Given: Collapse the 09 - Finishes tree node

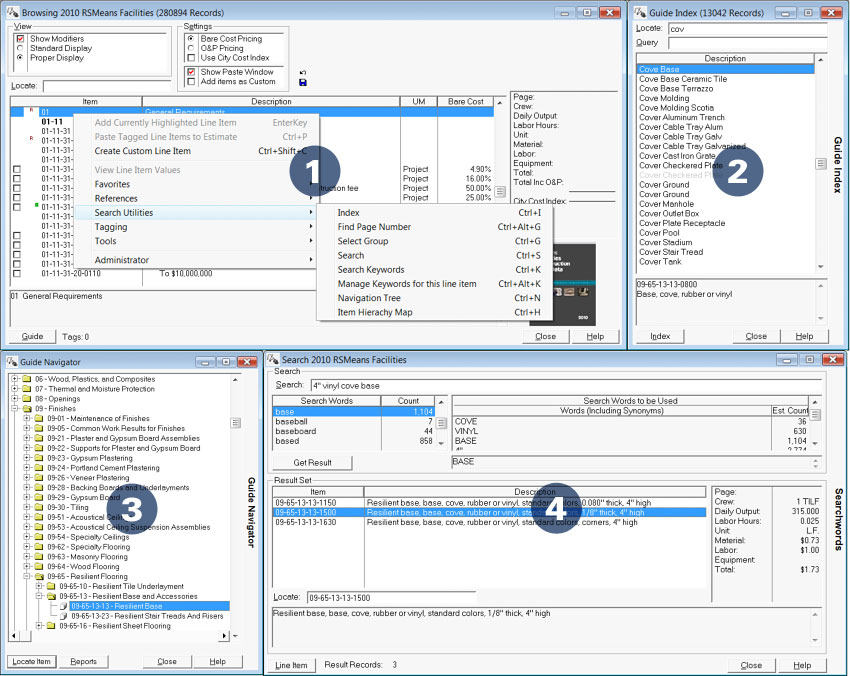Looking at the screenshot, I should 15,408.
